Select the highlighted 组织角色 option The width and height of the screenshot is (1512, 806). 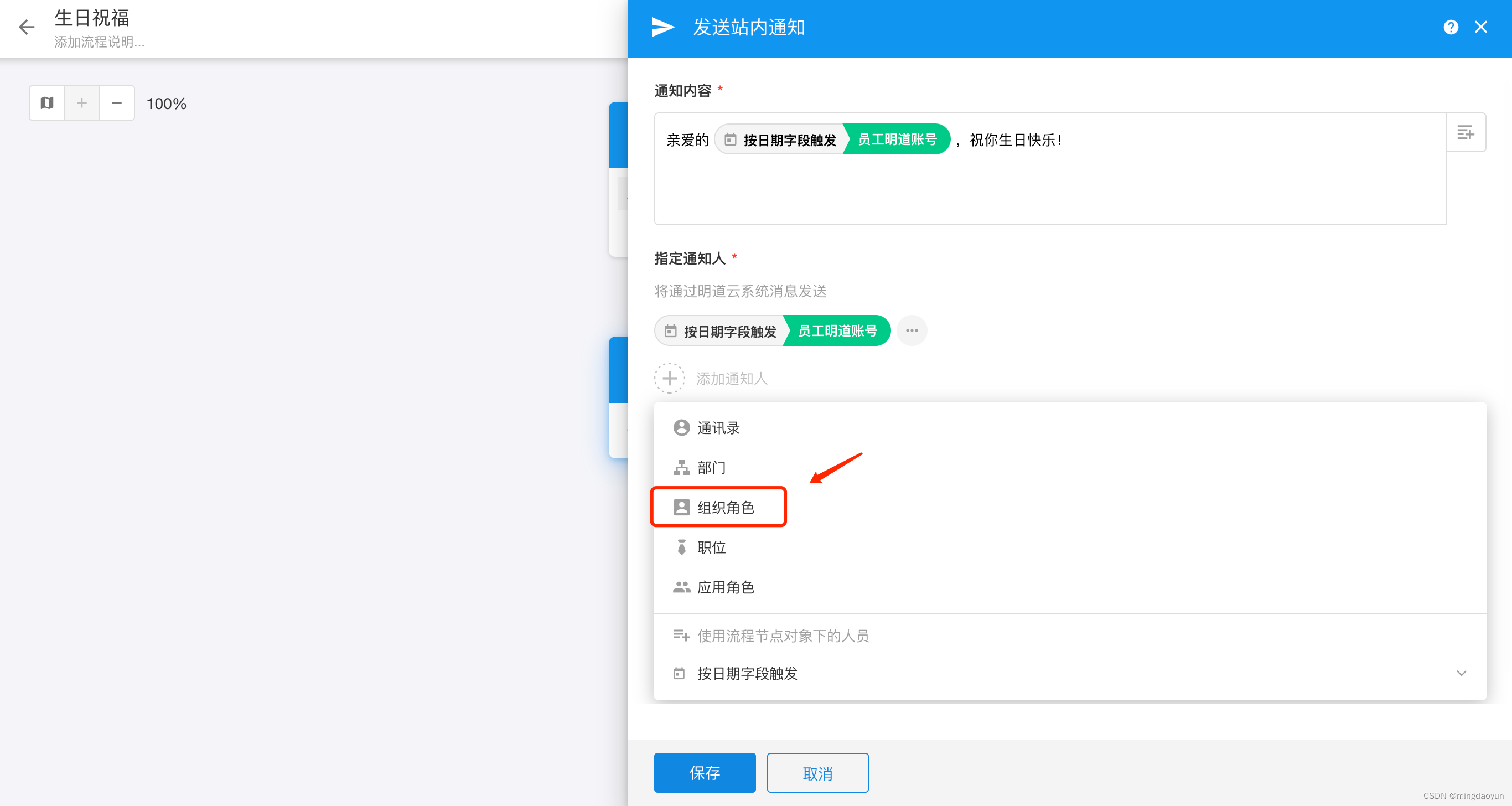pos(726,507)
